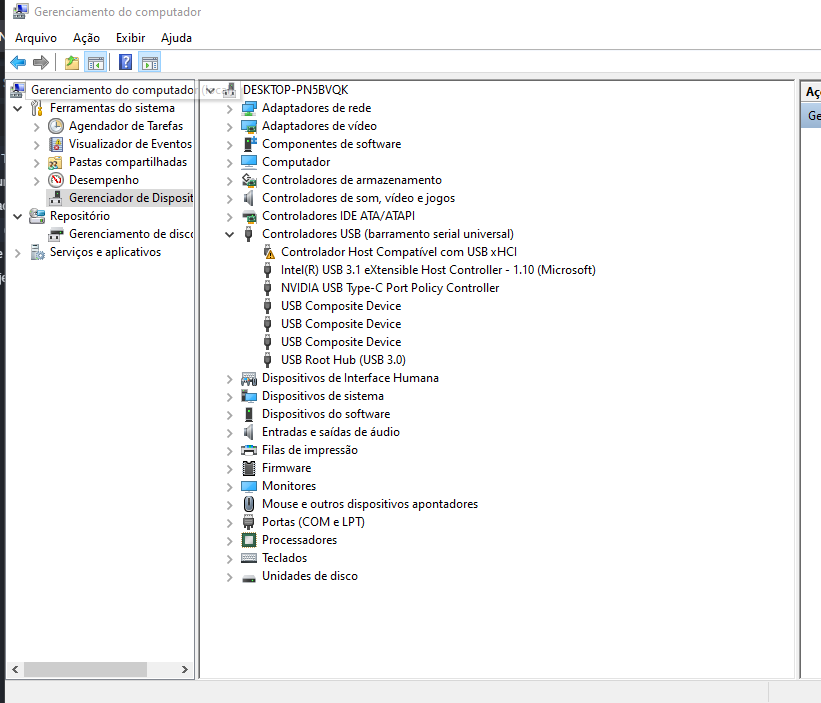This screenshot has width=821, height=703.
Task: Click the USB Root Hub icon
Action: (268, 360)
